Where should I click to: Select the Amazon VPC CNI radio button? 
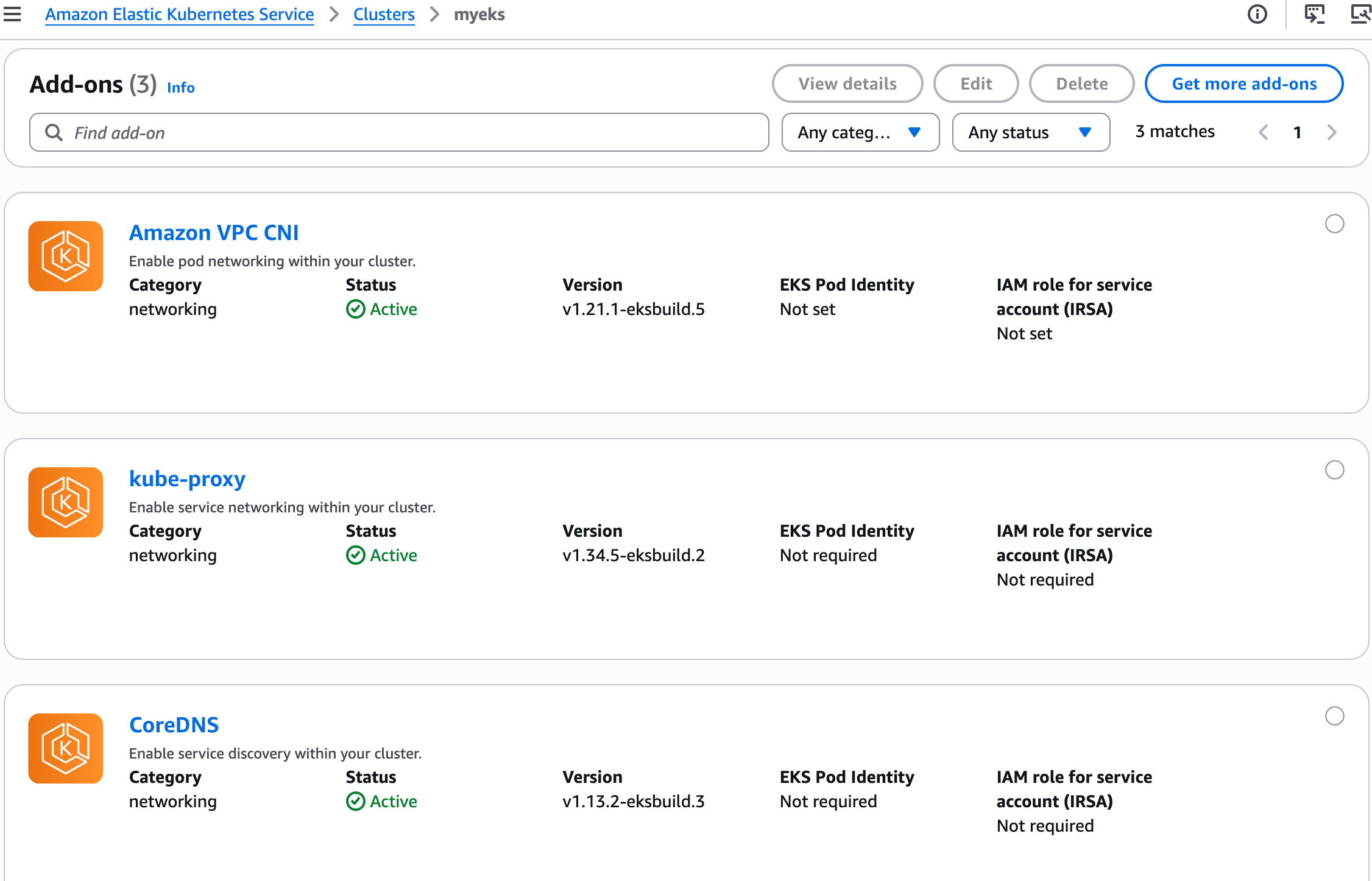(x=1334, y=224)
